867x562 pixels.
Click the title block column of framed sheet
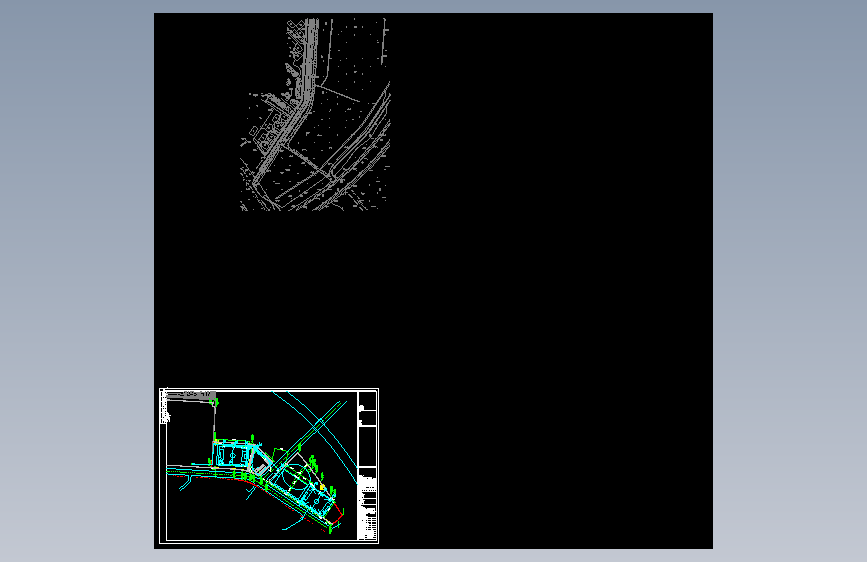tap(368, 465)
